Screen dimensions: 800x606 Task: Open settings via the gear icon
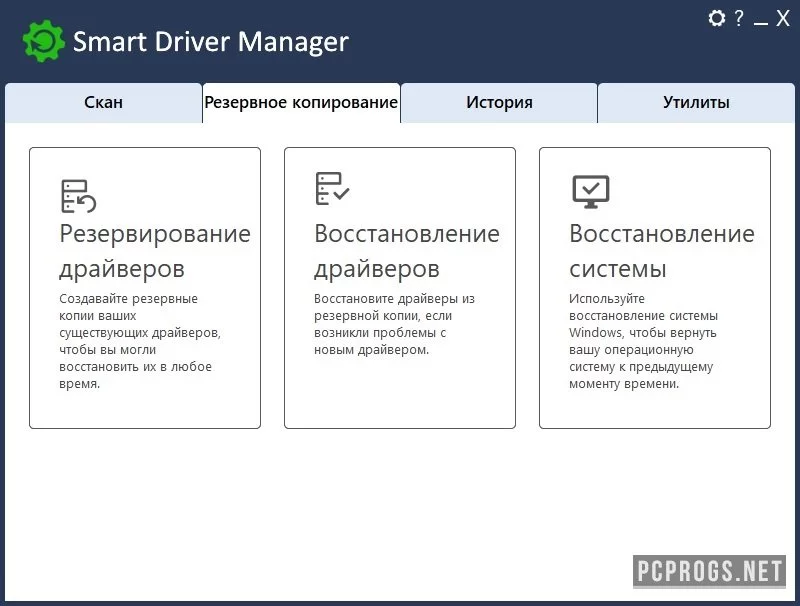[717, 18]
